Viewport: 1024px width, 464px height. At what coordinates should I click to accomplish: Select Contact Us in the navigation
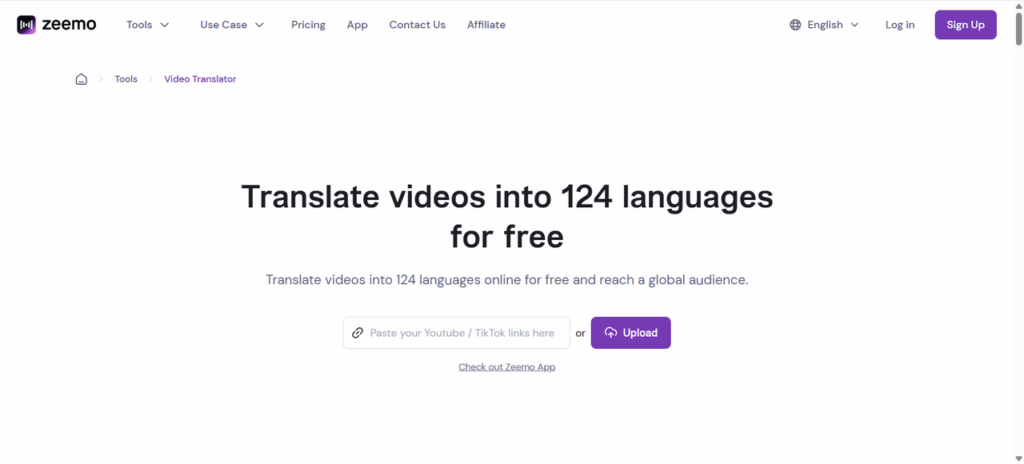417,25
